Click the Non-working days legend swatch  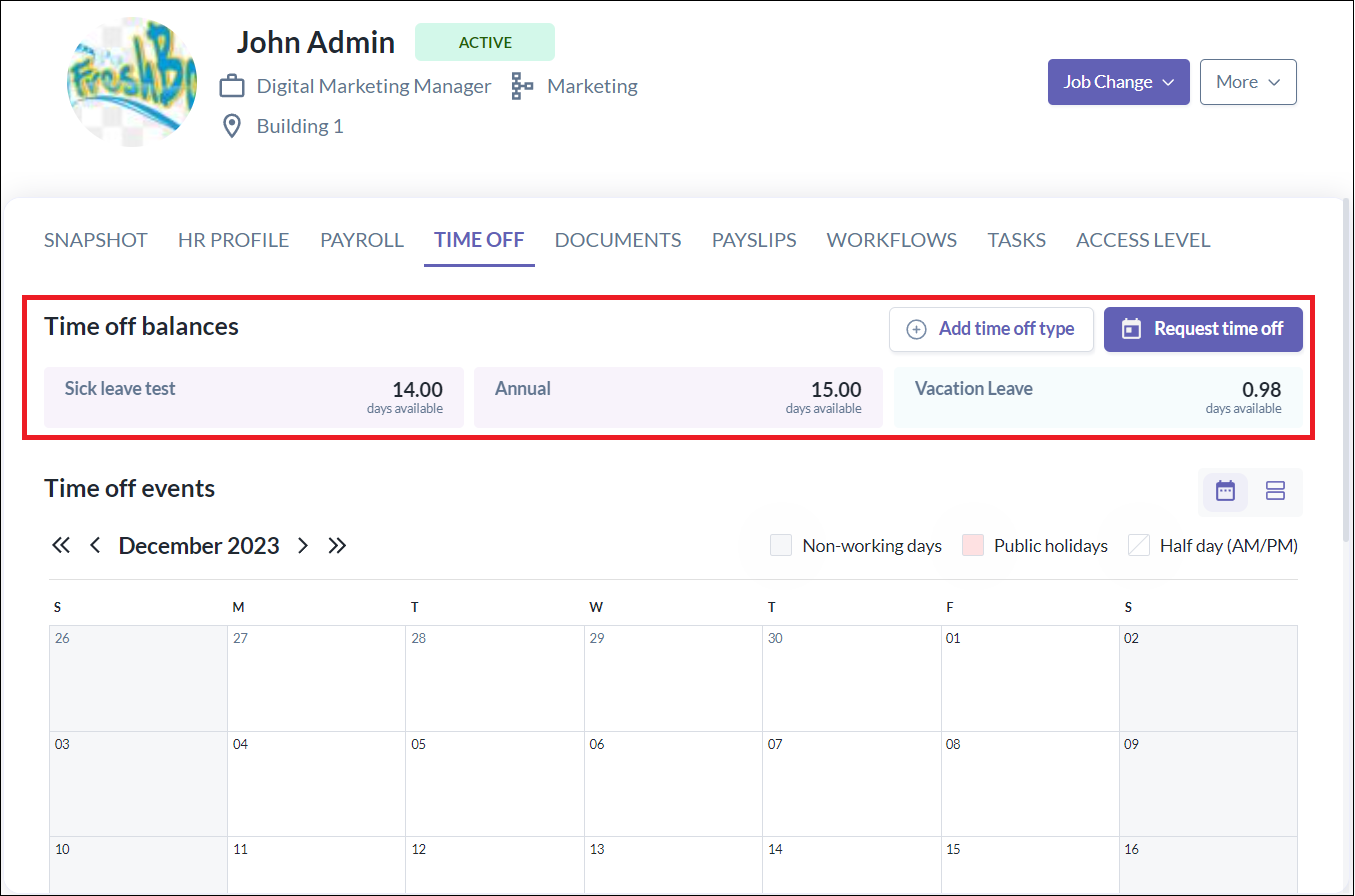point(781,545)
